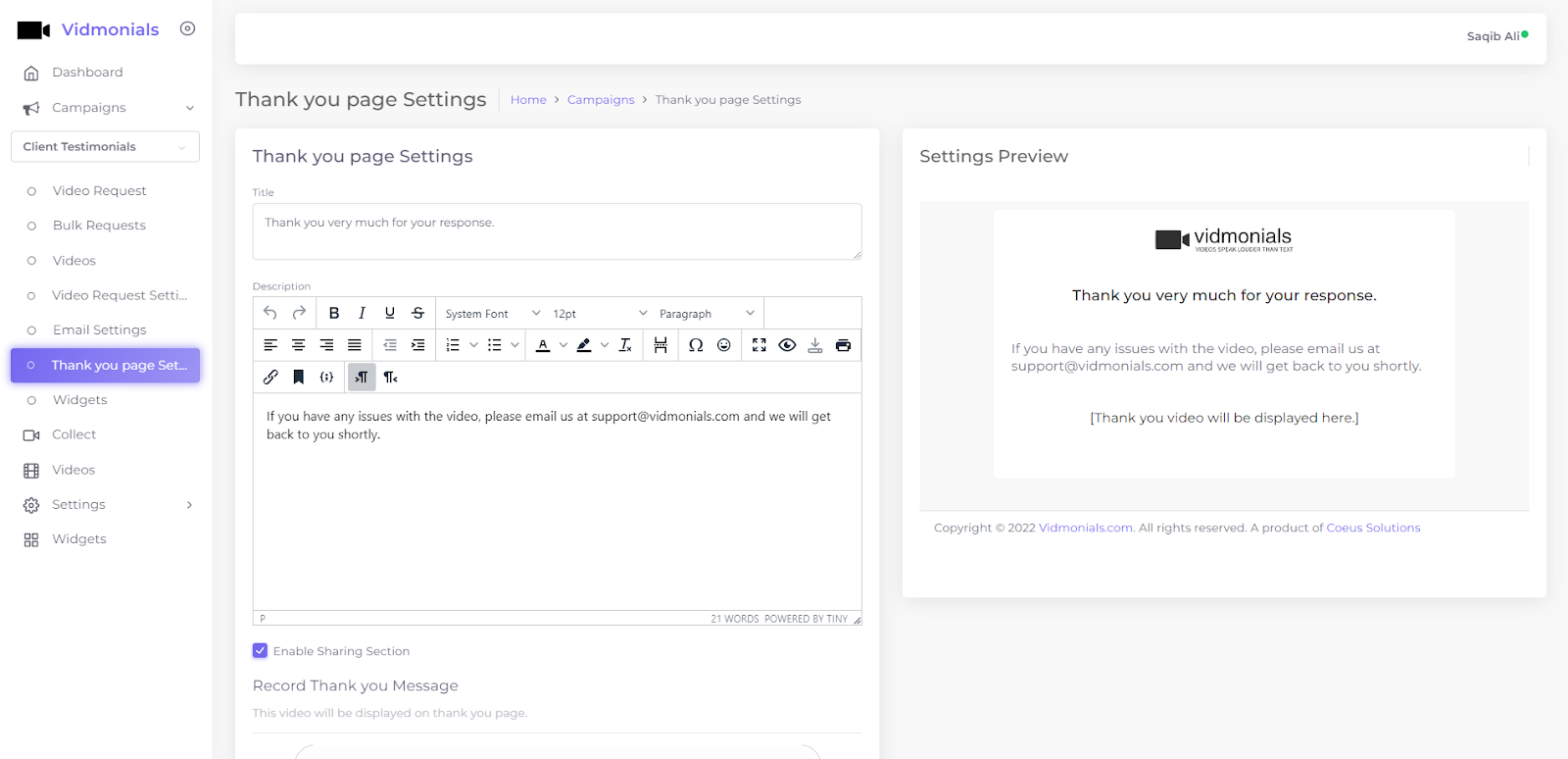Open the 12pt font size dropdown
The height and width of the screenshot is (759, 1568).
pyautogui.click(x=600, y=314)
